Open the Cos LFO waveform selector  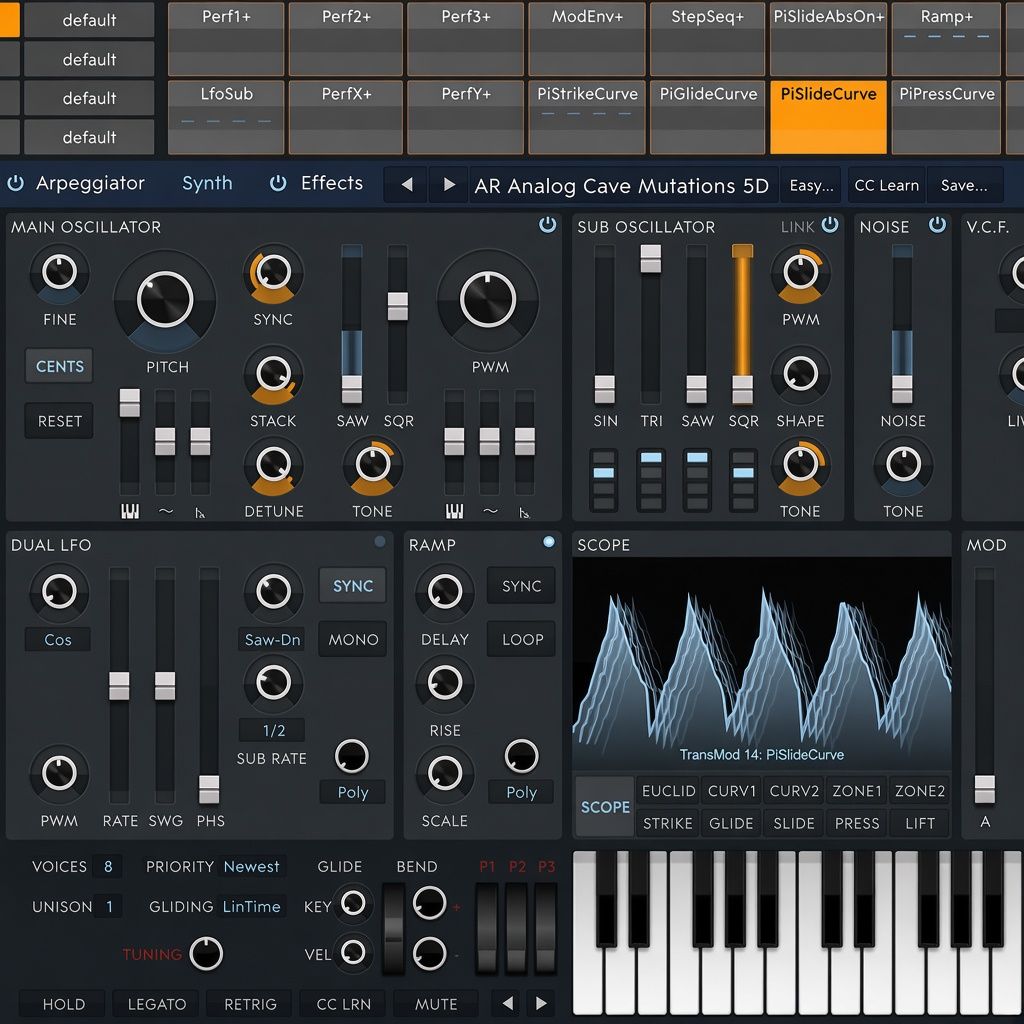(x=58, y=640)
